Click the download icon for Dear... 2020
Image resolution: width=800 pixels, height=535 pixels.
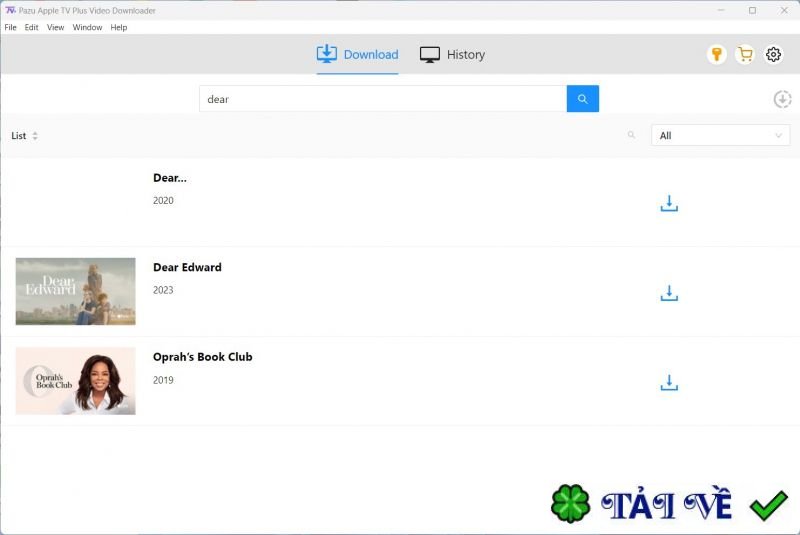tap(669, 203)
